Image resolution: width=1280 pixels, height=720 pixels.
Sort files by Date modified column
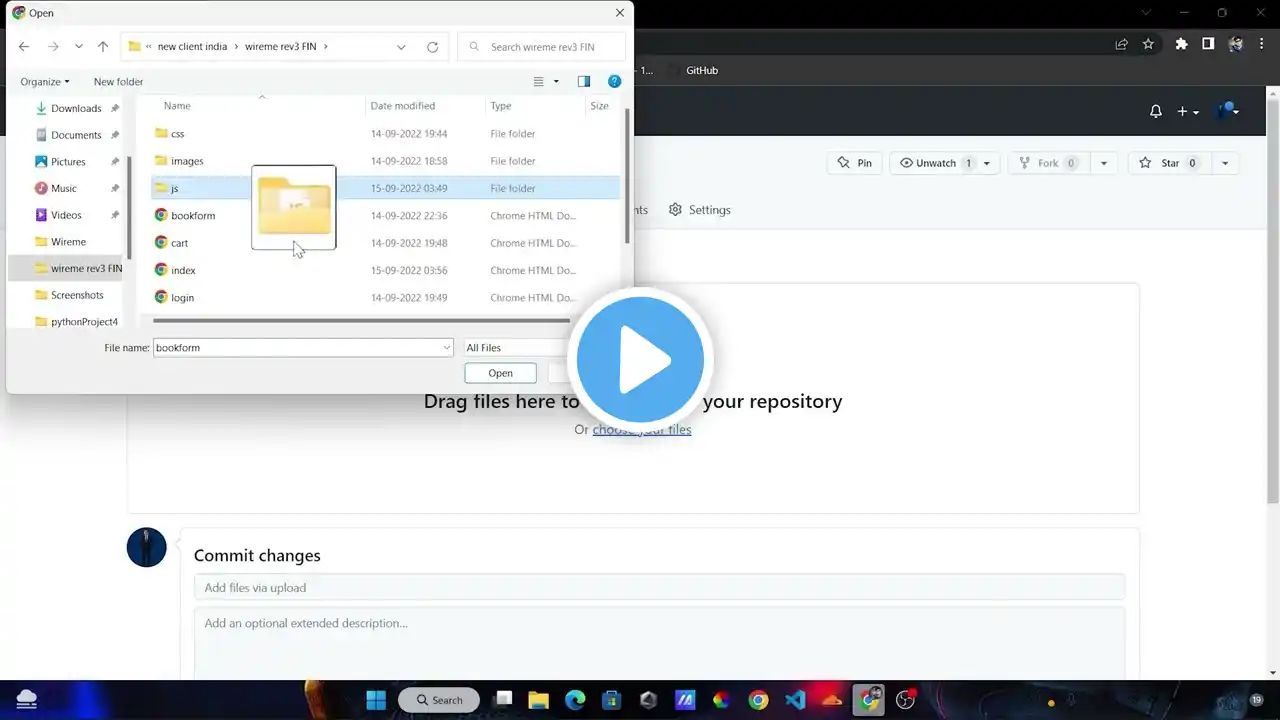[402, 106]
